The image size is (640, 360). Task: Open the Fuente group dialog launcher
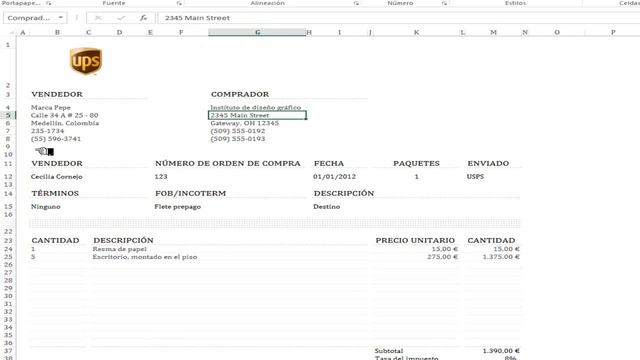click(179, 3)
